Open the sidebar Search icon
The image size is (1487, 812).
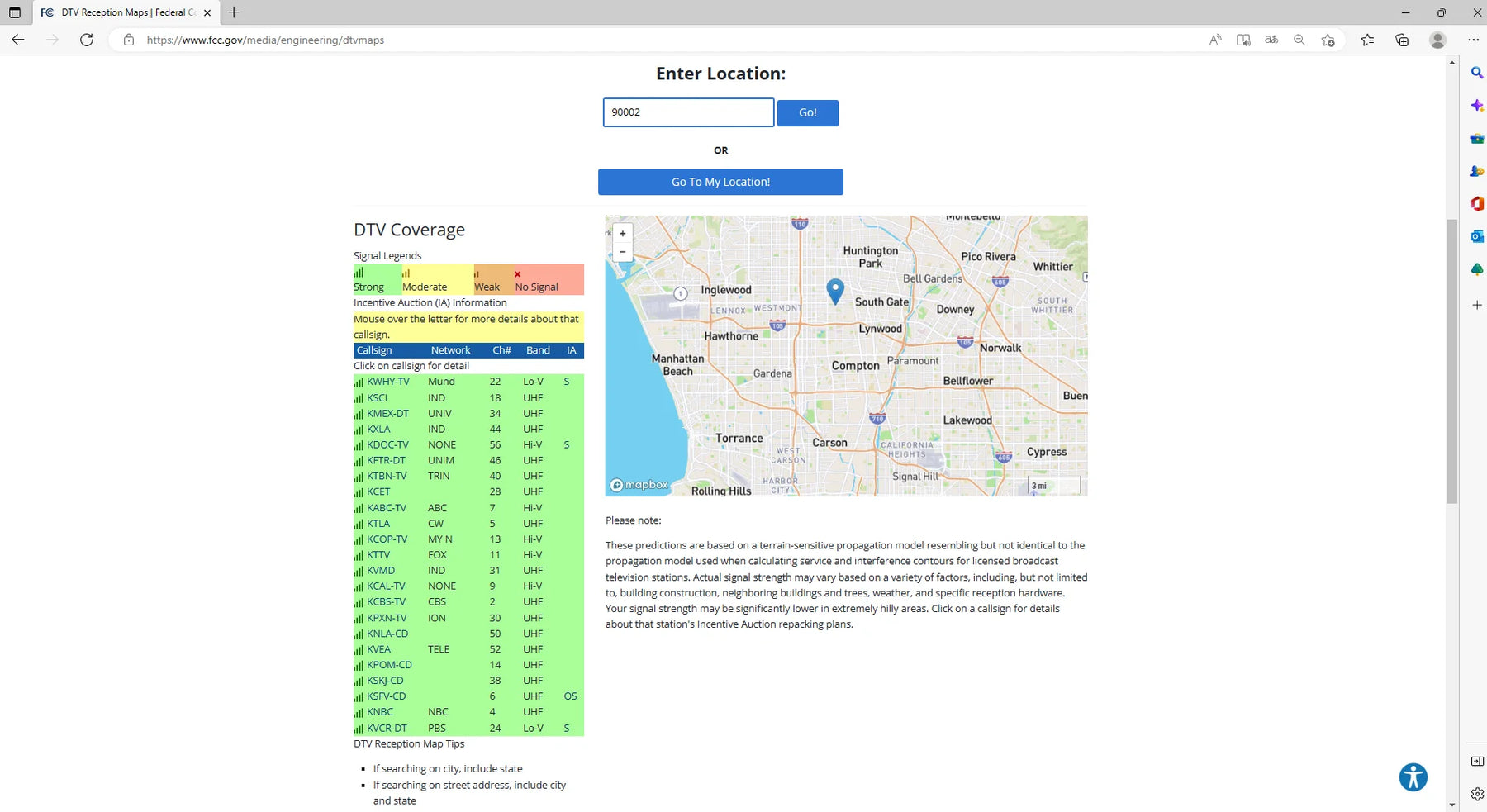point(1476,73)
